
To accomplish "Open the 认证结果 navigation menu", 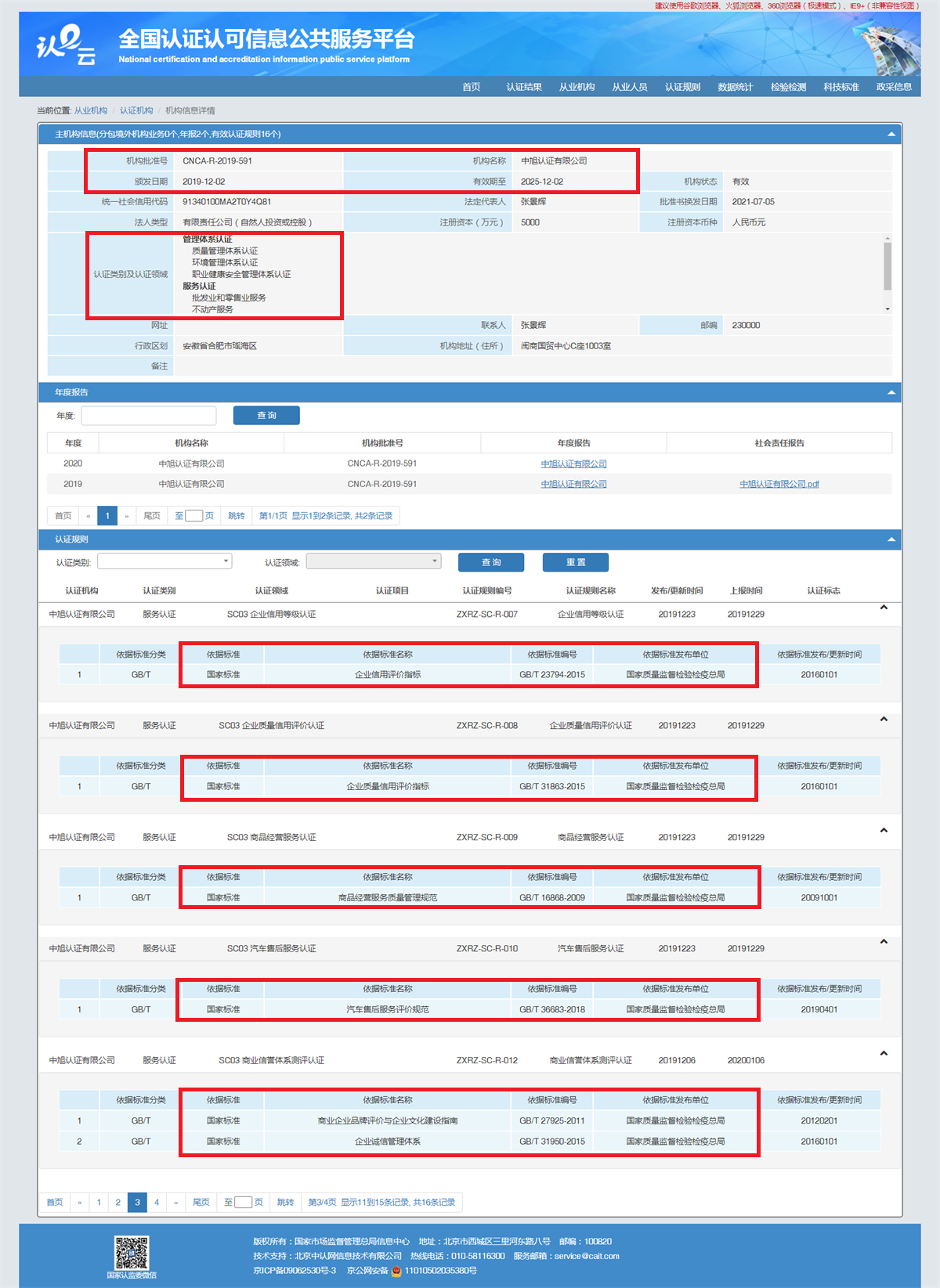I will (x=524, y=87).
